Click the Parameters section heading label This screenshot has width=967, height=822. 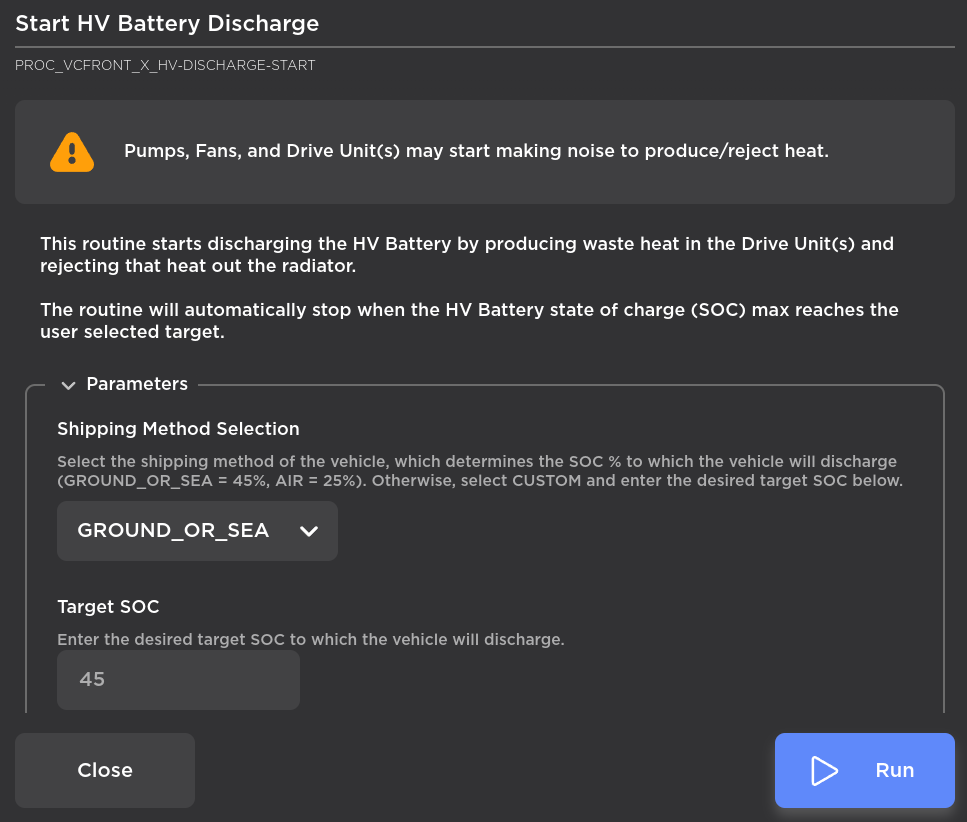point(137,384)
